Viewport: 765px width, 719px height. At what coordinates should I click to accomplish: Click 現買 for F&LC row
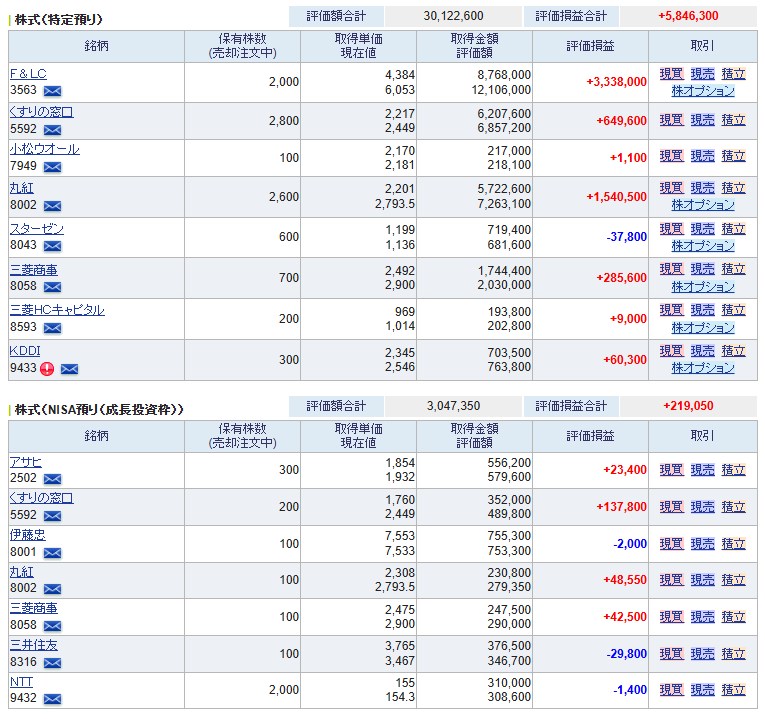(672, 74)
